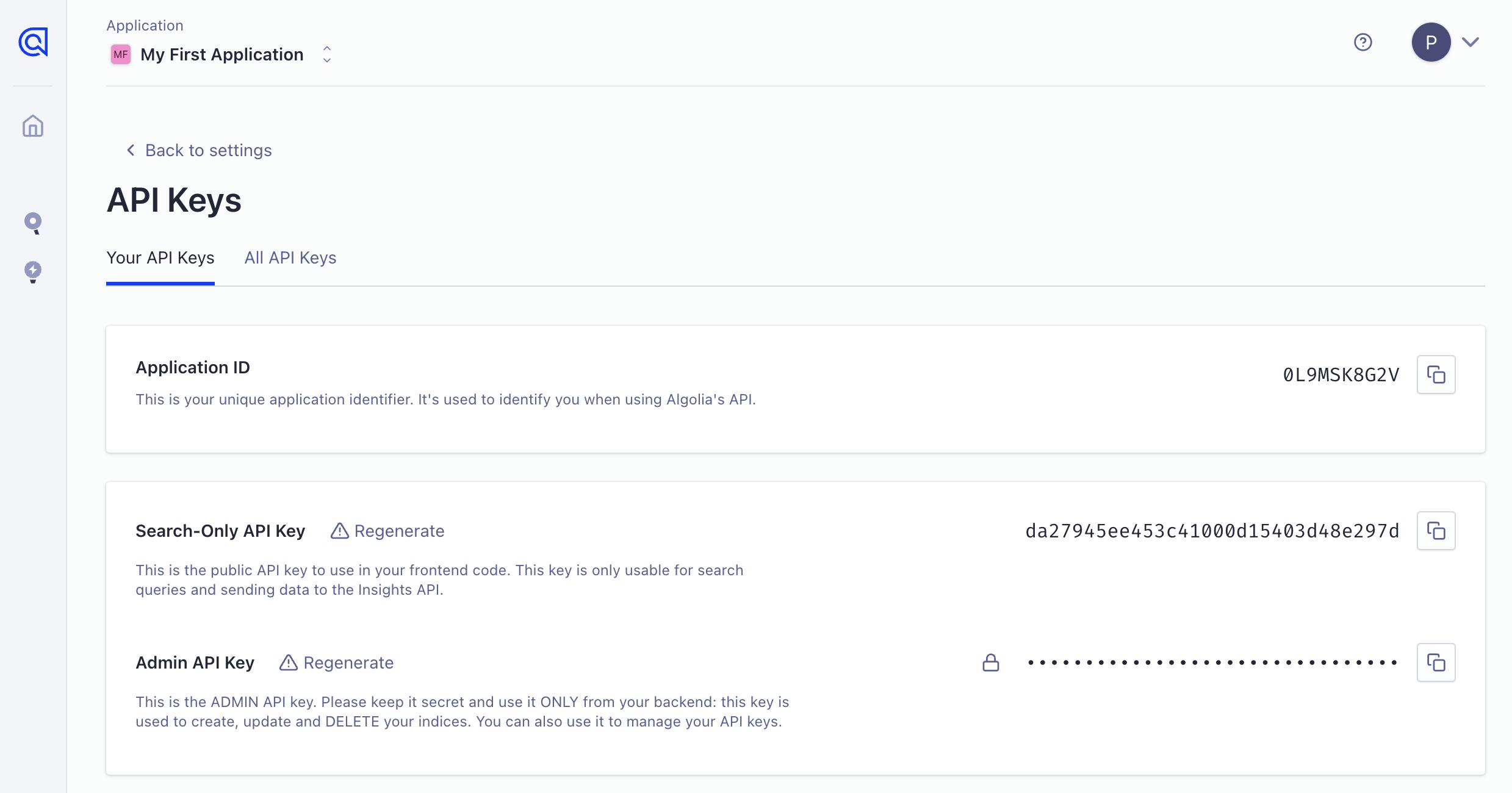Screen dimensions: 1512x793
Task: Select the Your API Keys tab
Action: (160, 257)
